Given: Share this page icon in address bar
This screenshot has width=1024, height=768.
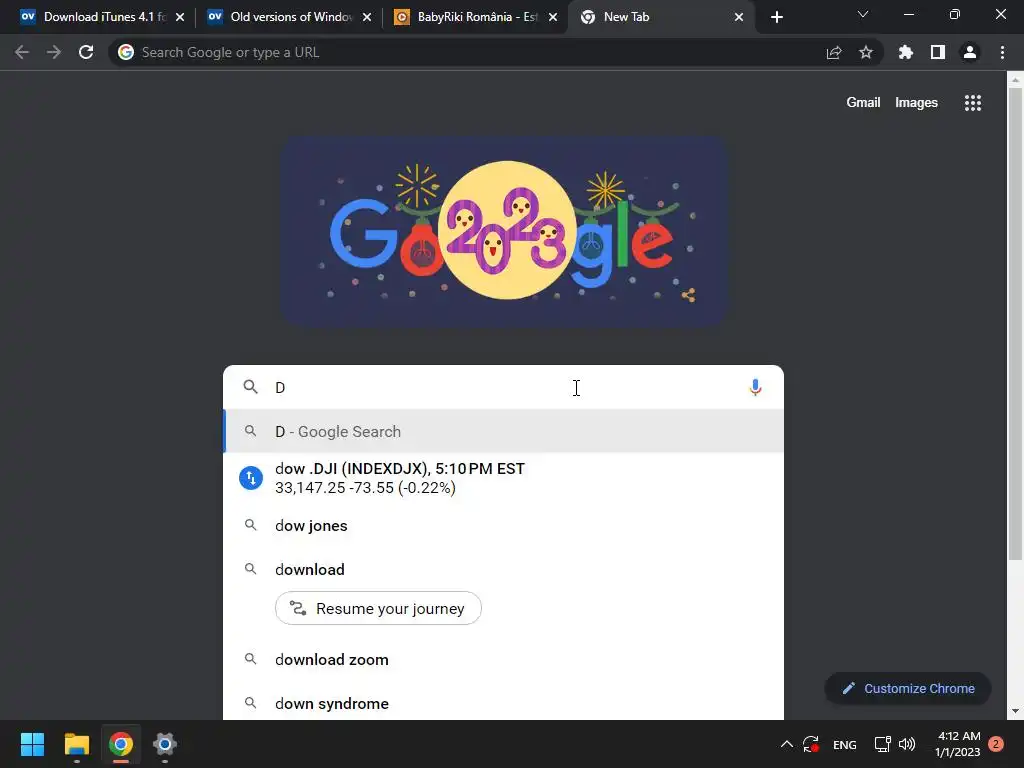Looking at the screenshot, I should pyautogui.click(x=834, y=53).
